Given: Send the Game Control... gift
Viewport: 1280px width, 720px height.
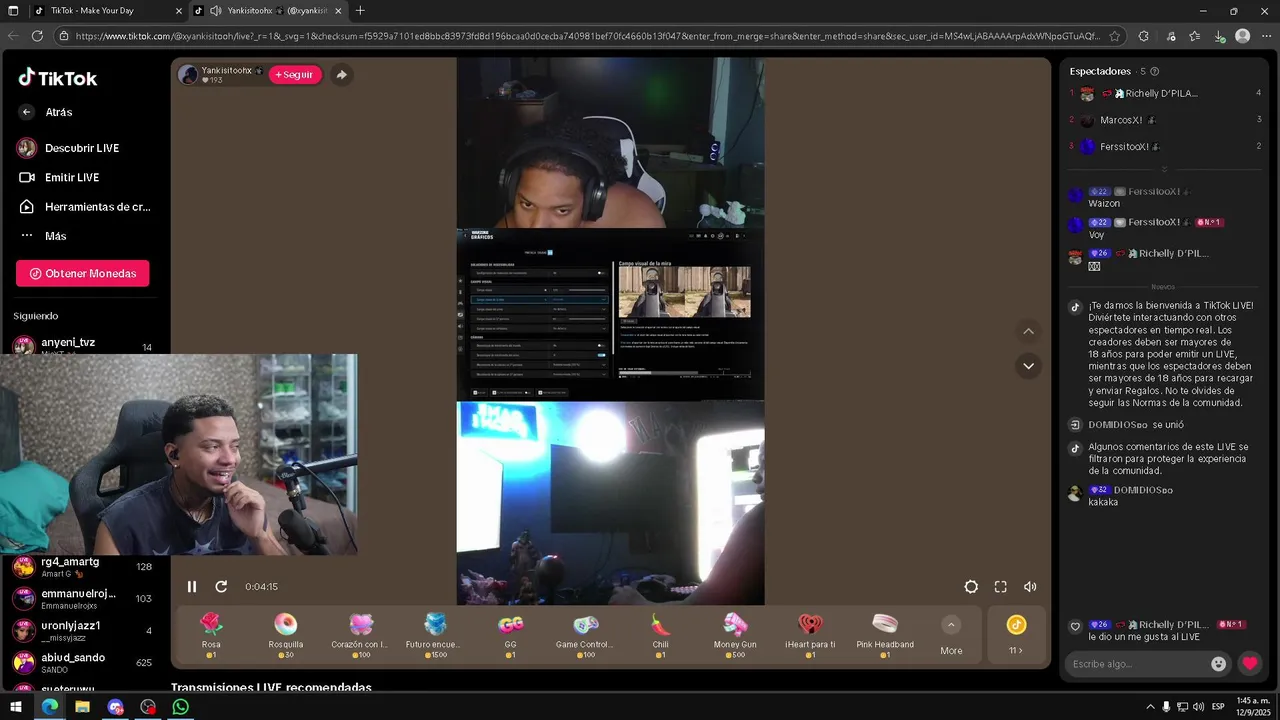Looking at the screenshot, I should coord(585,635).
